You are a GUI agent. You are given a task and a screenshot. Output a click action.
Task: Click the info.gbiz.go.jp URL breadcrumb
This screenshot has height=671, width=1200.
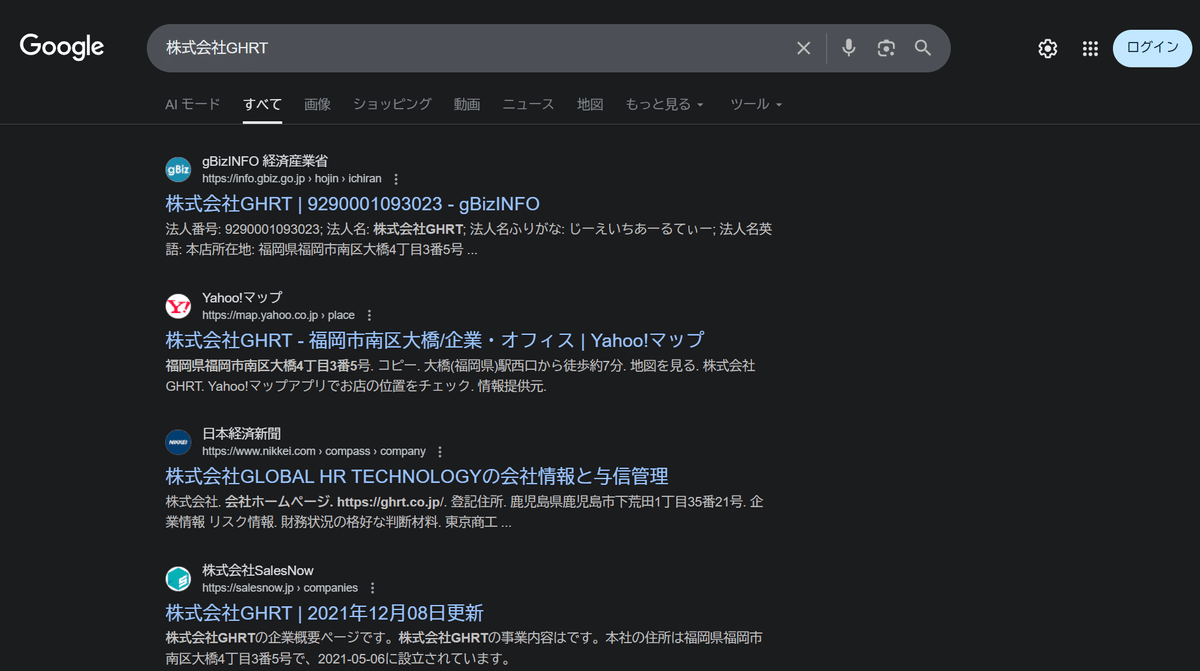coord(292,179)
